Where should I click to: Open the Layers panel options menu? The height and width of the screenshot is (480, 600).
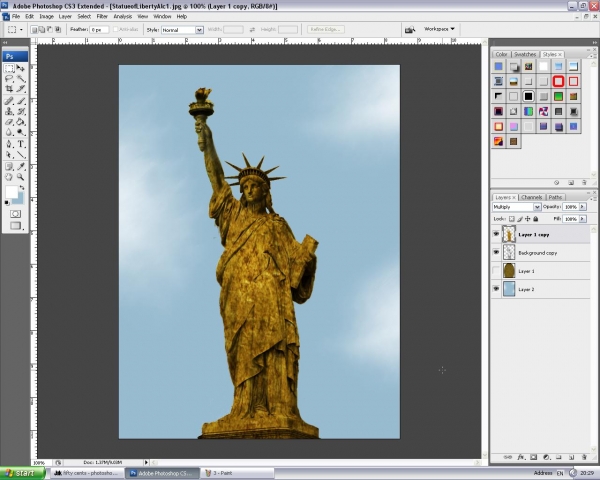[592, 198]
